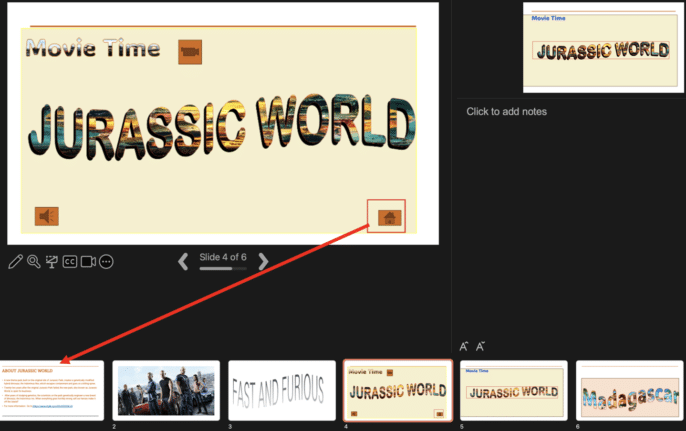686x431 pixels.
Task: Toggle subtitles with the CC button
Action: (70, 262)
